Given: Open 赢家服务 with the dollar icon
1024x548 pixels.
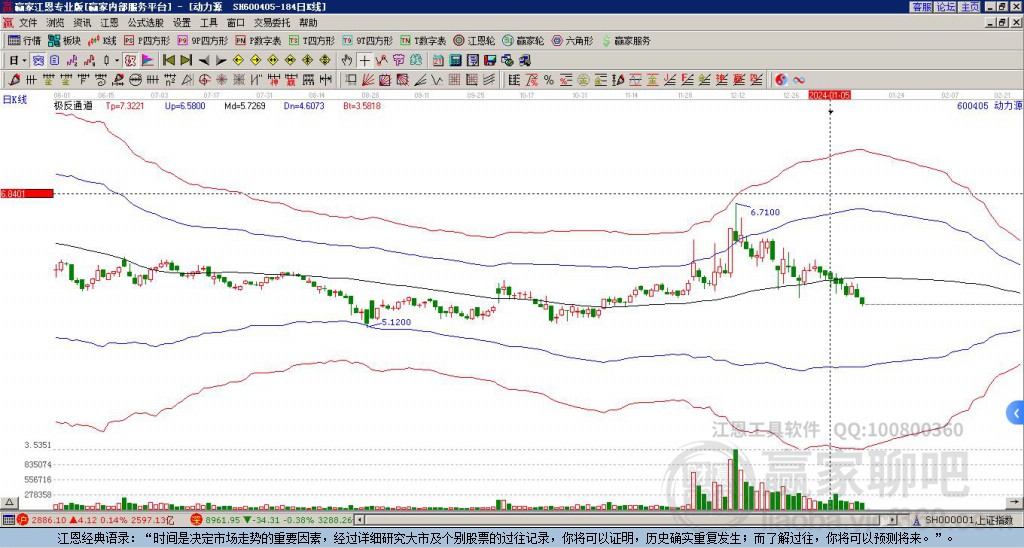Looking at the screenshot, I should point(626,40).
